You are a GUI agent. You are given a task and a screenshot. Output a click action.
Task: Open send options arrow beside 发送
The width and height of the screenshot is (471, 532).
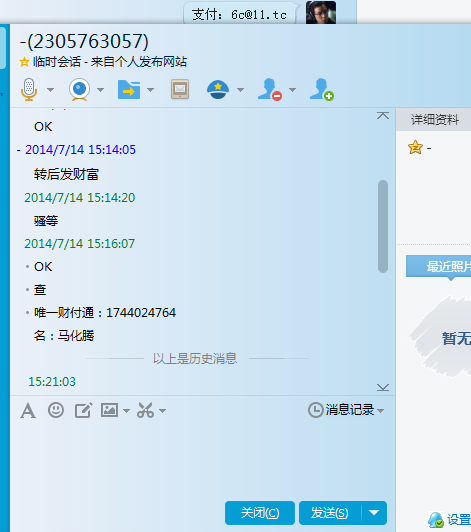374,513
